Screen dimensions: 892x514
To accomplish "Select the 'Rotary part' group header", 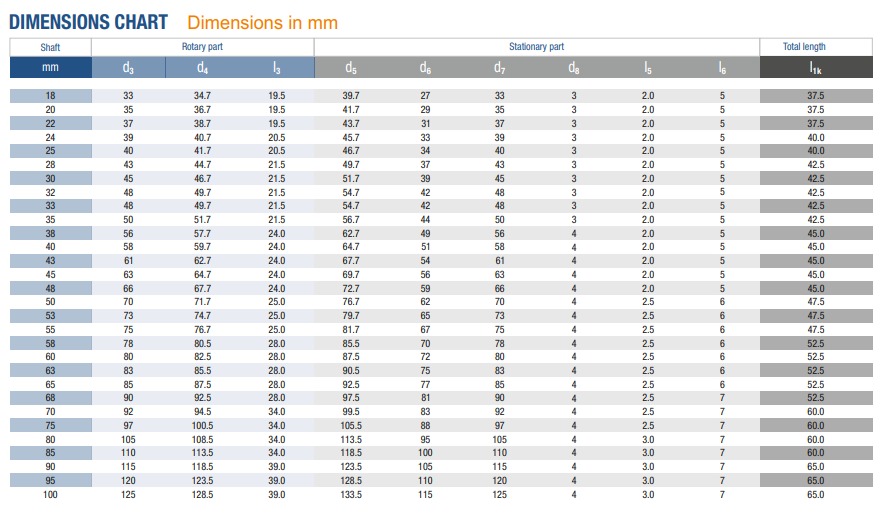I will (203, 47).
